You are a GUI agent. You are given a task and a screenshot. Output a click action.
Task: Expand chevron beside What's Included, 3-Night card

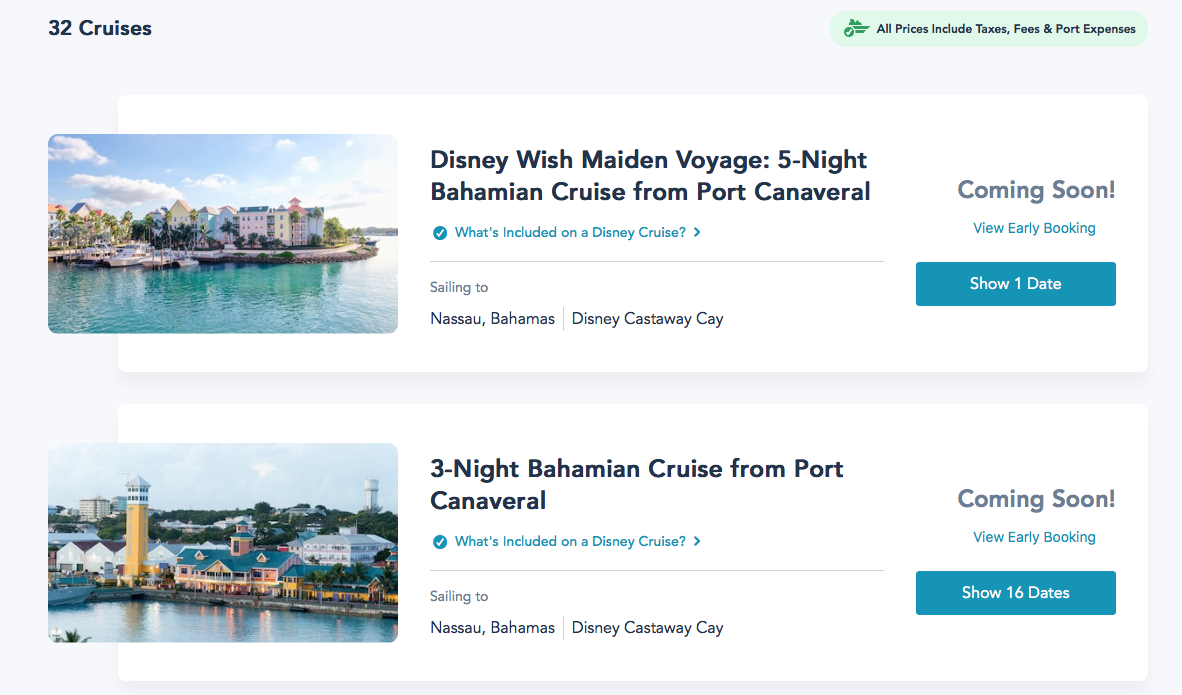[697, 542]
